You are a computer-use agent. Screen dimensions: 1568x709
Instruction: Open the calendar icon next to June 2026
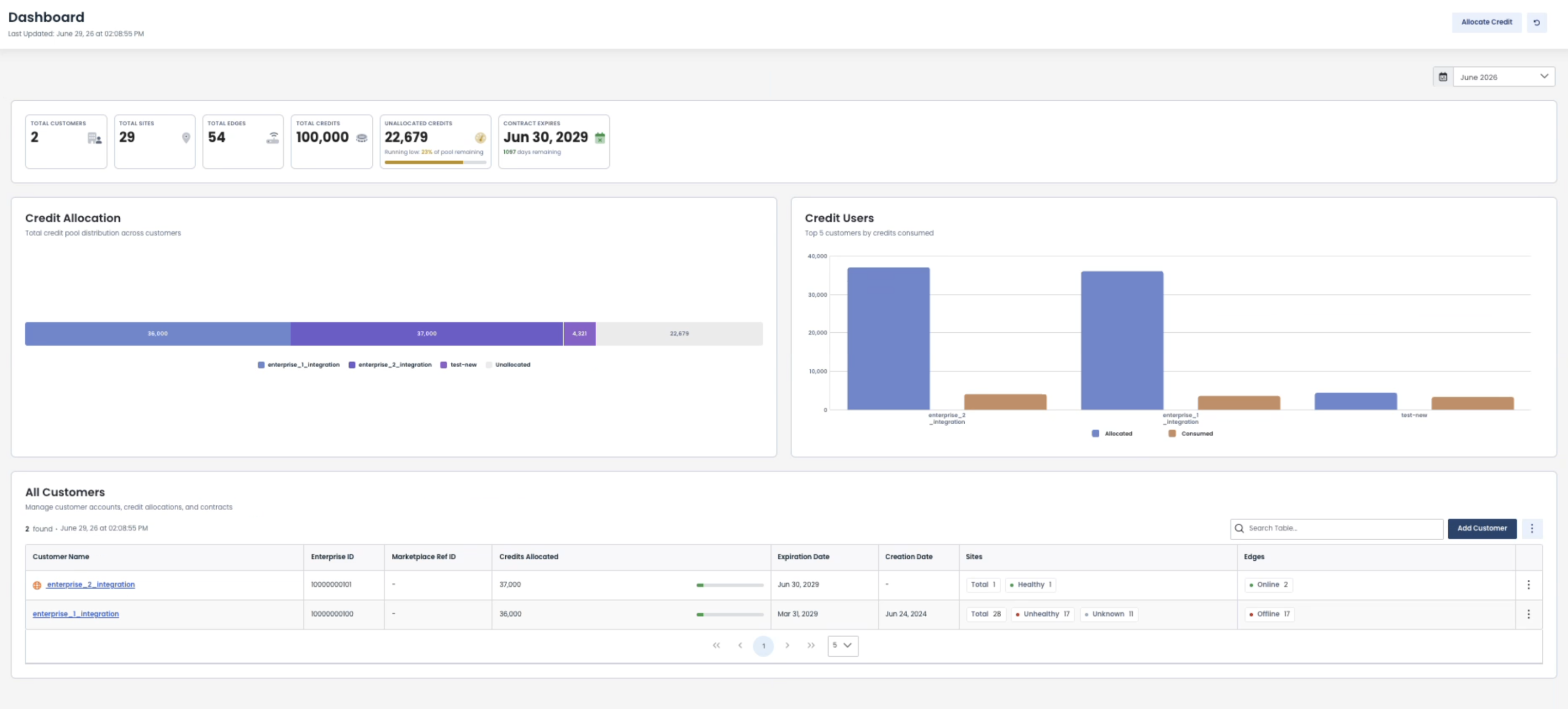(x=1443, y=77)
